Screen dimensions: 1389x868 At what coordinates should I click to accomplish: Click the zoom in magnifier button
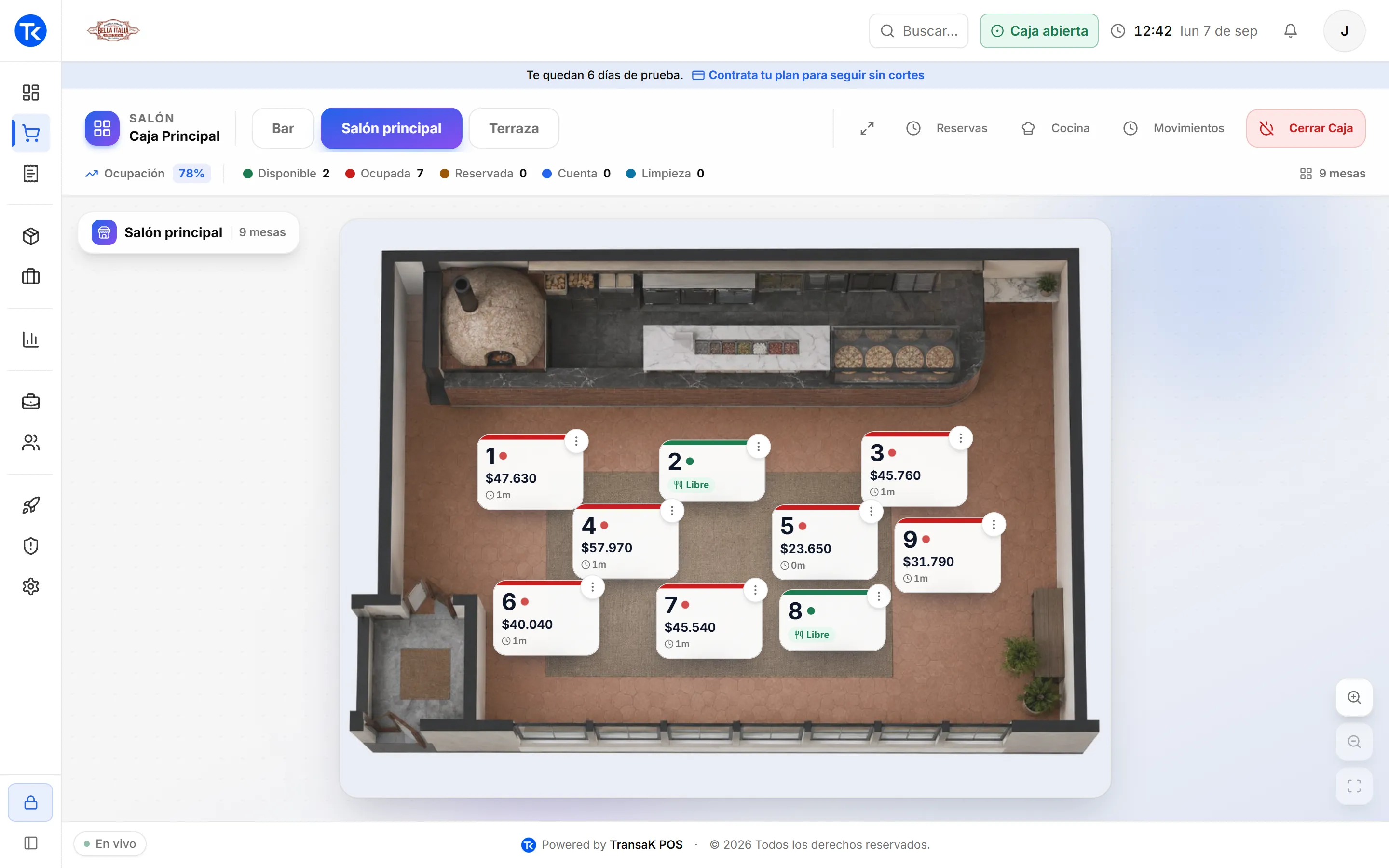(x=1354, y=697)
